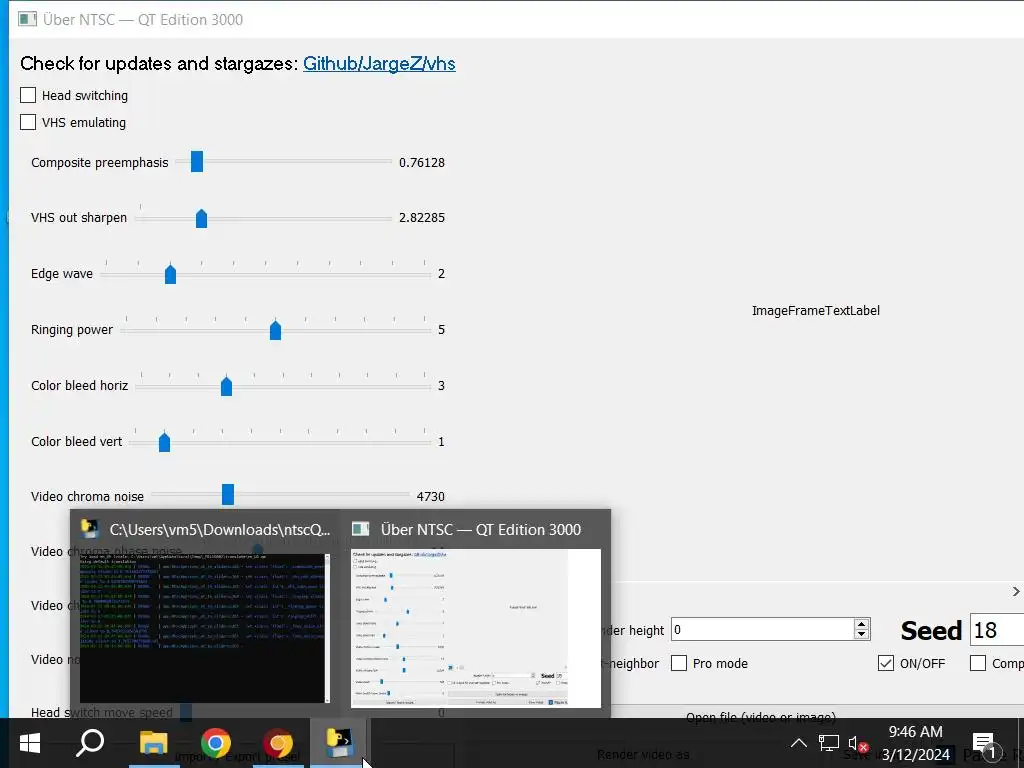
Task: Click the scroll right arrow above Seed
Action: [x=1016, y=591]
